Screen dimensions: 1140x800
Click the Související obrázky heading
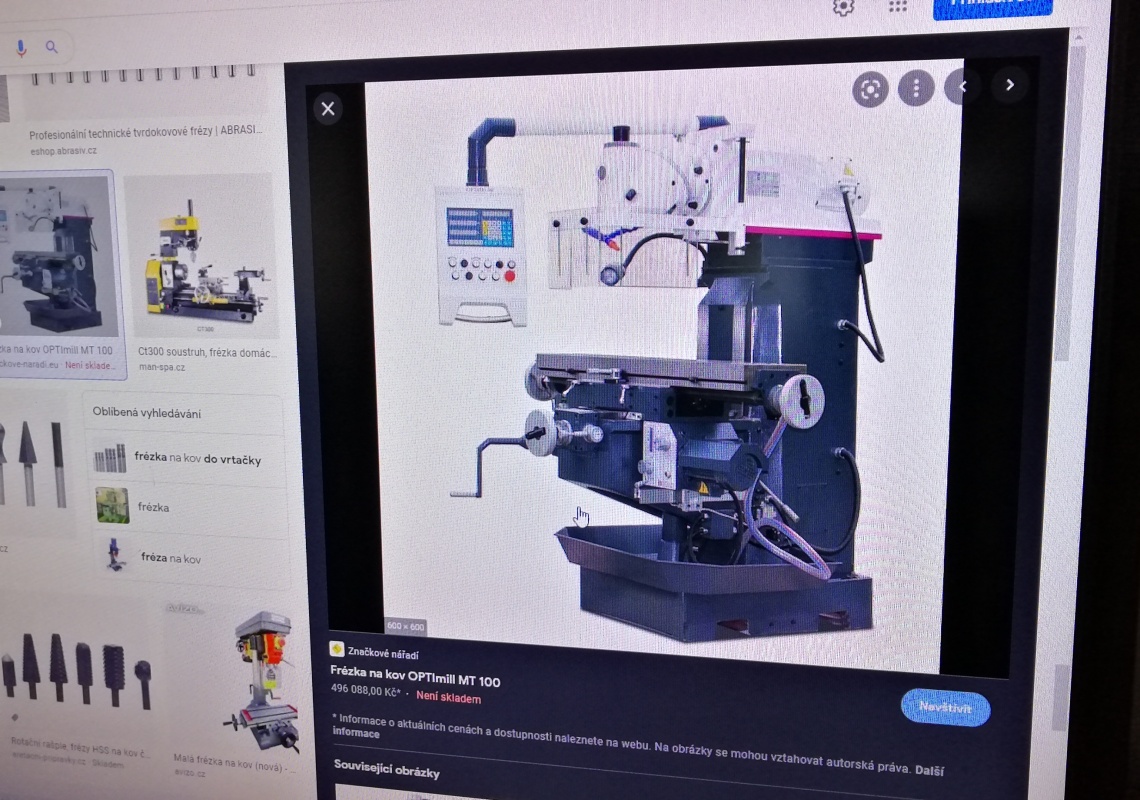[x=387, y=769]
